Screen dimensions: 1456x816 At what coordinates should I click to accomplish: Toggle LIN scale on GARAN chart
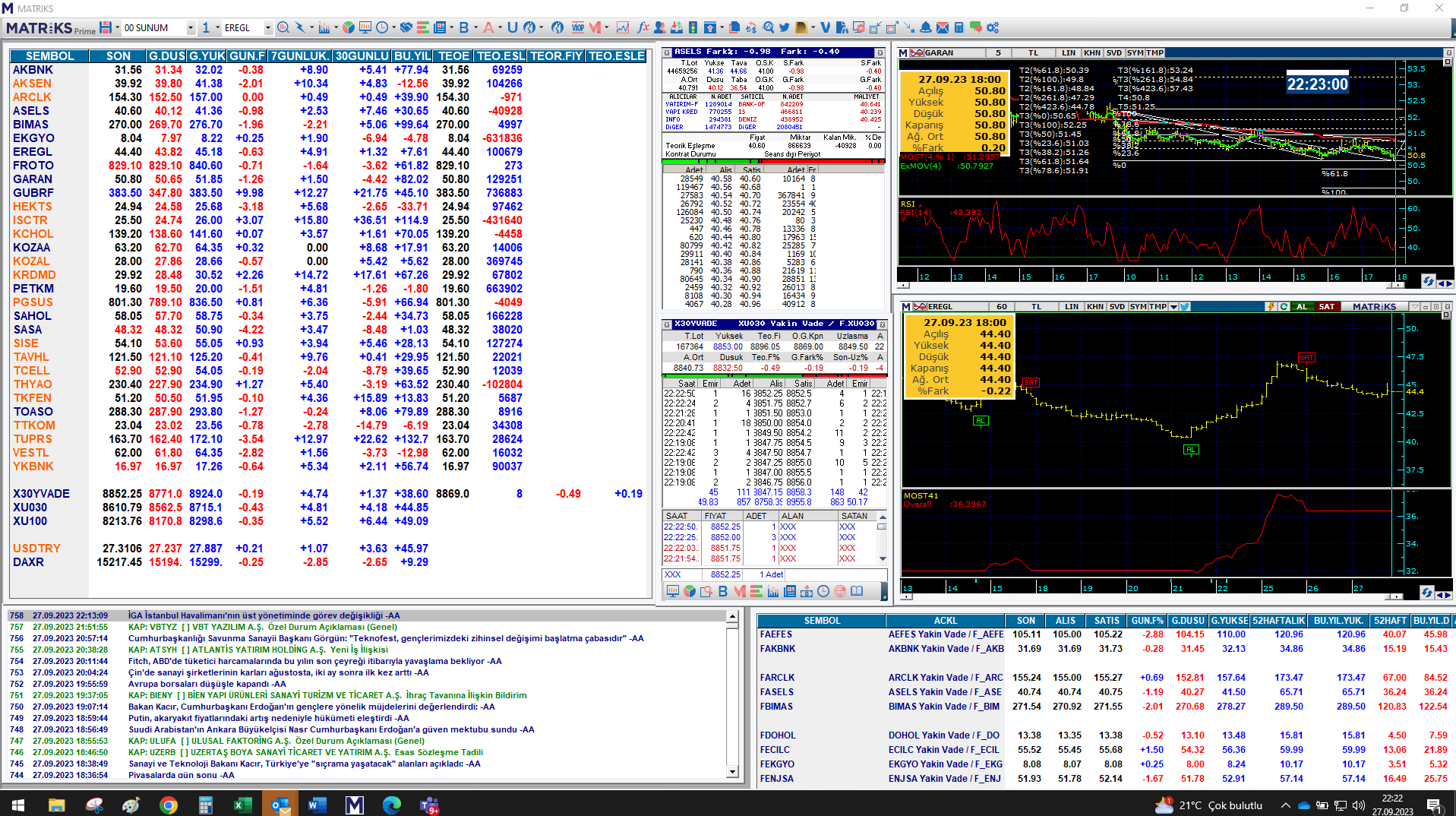pos(1069,53)
